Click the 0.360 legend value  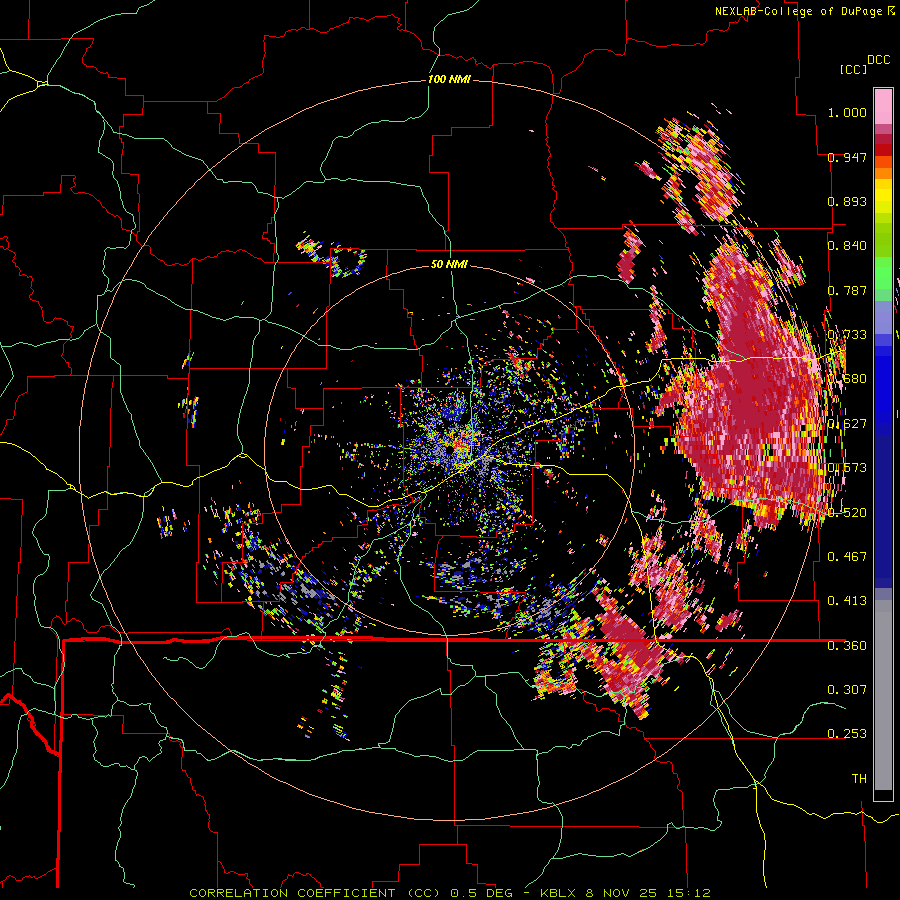pos(847,645)
